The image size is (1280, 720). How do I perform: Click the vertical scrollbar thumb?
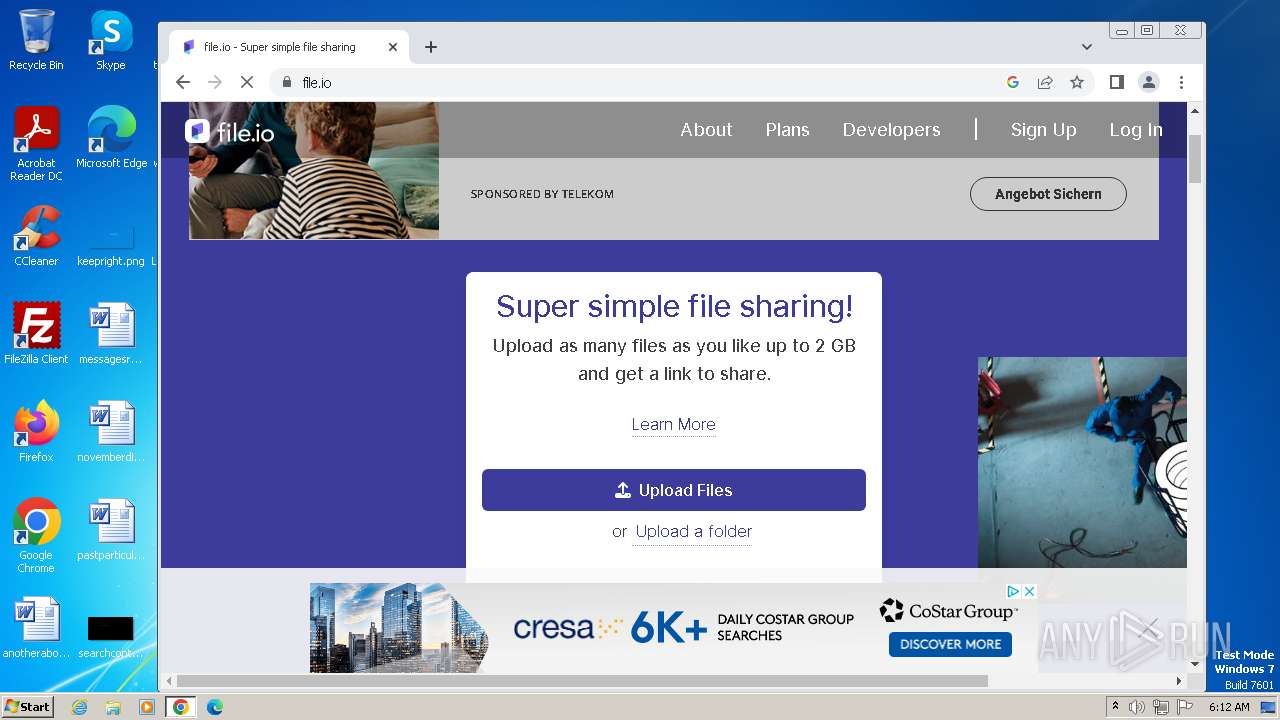[1195, 158]
